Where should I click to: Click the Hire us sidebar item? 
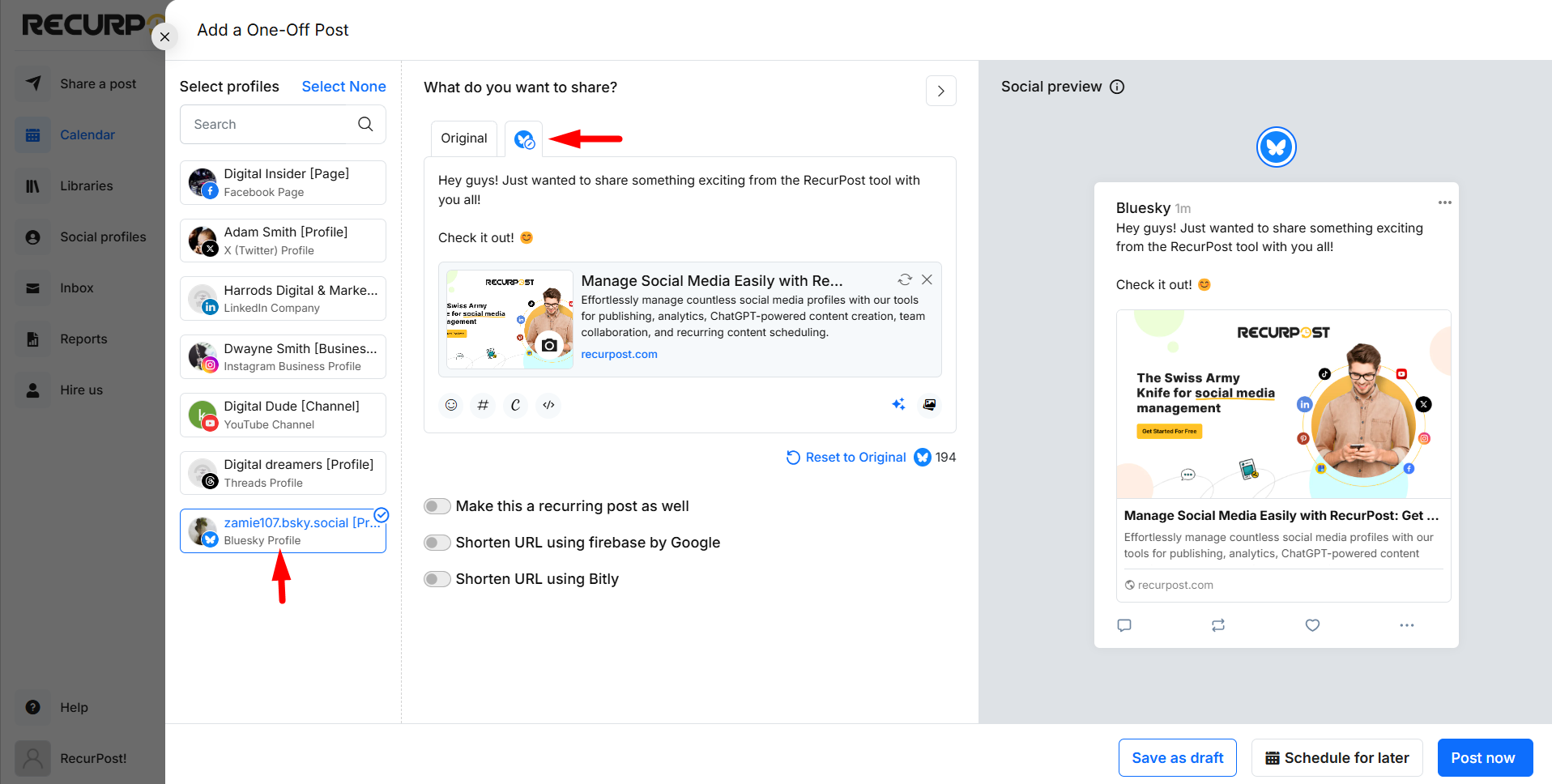point(83,390)
